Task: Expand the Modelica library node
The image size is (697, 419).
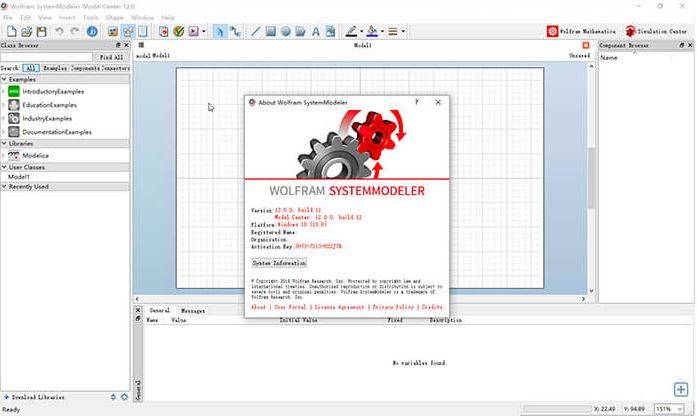Action: tap(3, 156)
